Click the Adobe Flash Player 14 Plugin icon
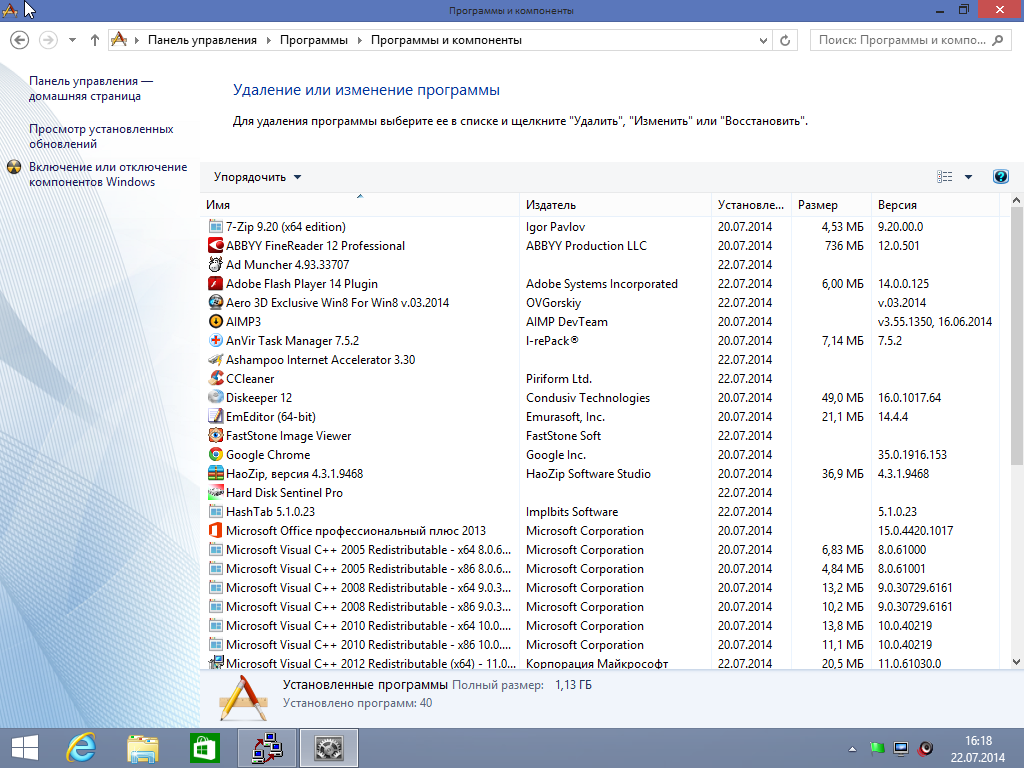Viewport: 1024px width, 768px height. tap(216, 283)
